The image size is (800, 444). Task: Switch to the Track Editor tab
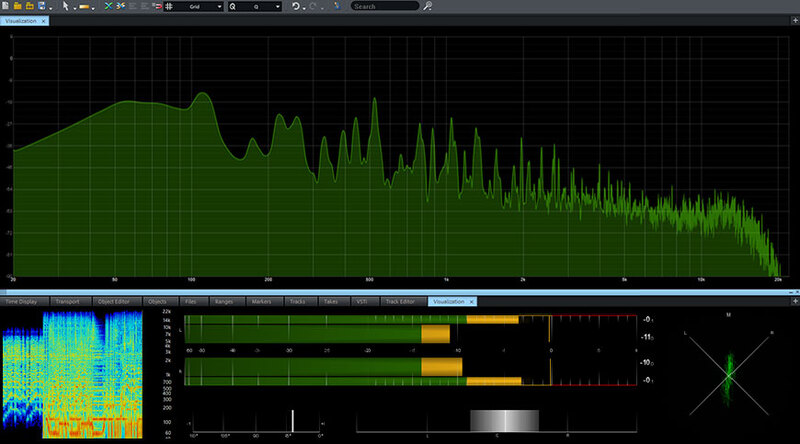click(400, 301)
